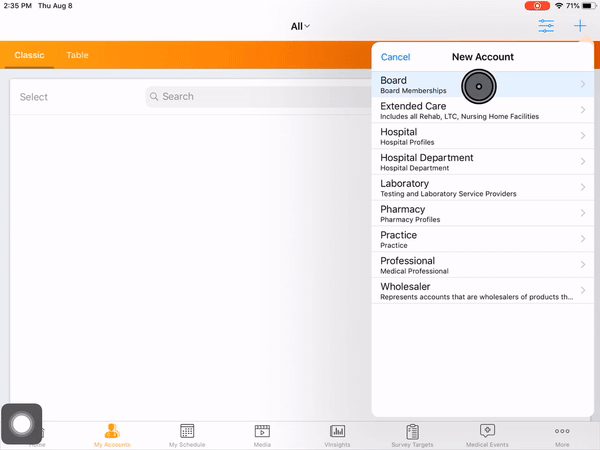Switch to the Classic tab

pos(29,55)
